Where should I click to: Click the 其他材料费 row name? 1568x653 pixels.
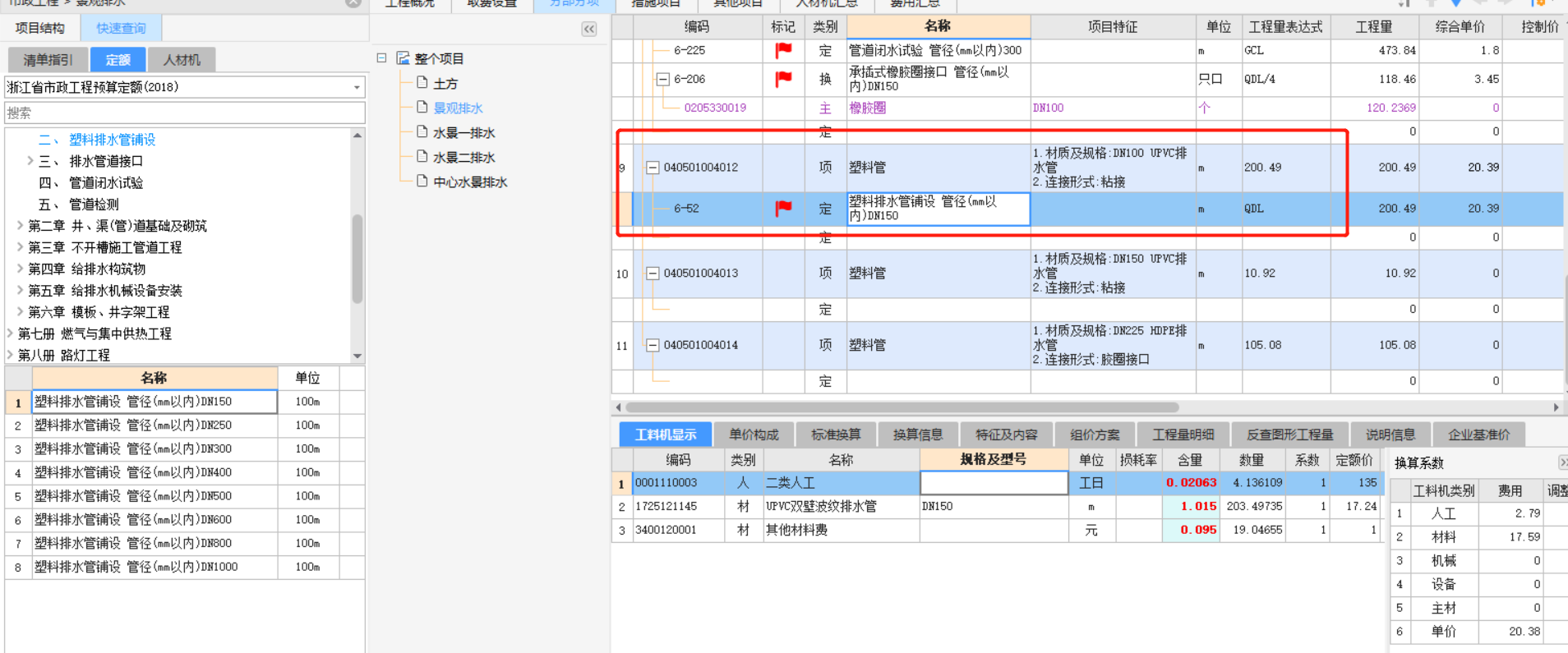click(796, 531)
